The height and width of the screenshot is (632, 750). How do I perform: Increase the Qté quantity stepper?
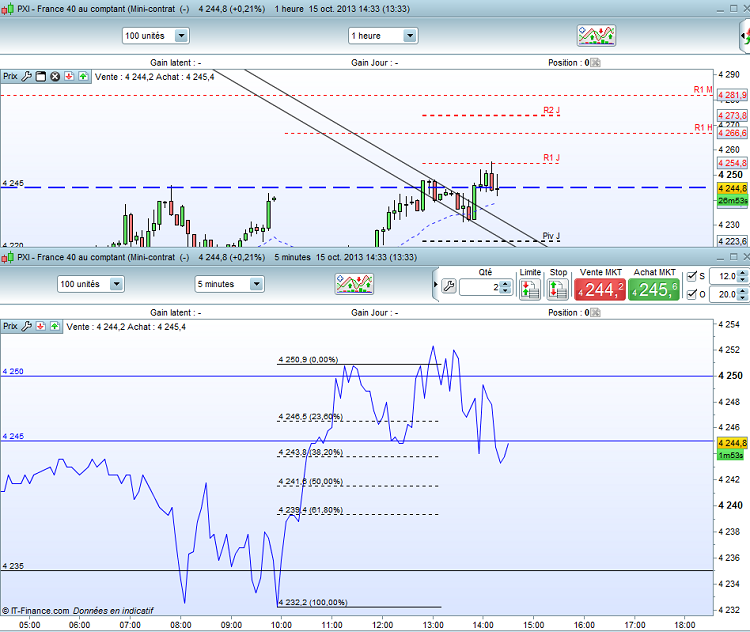point(506,284)
